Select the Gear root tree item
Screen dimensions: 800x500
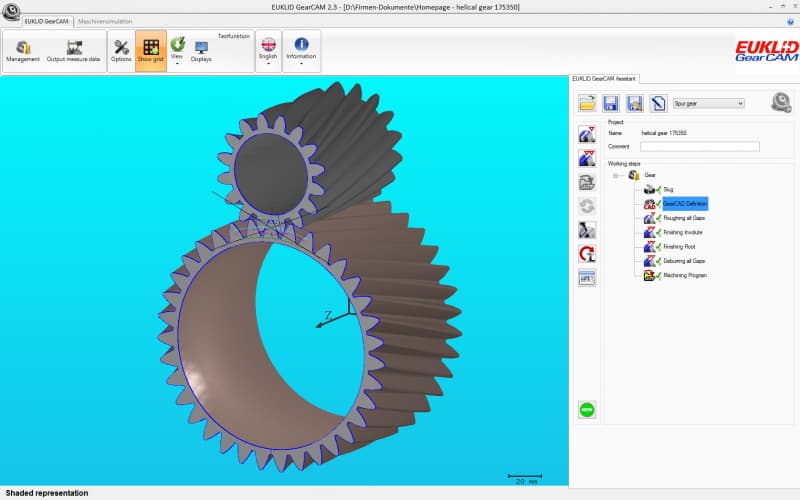[x=649, y=175]
